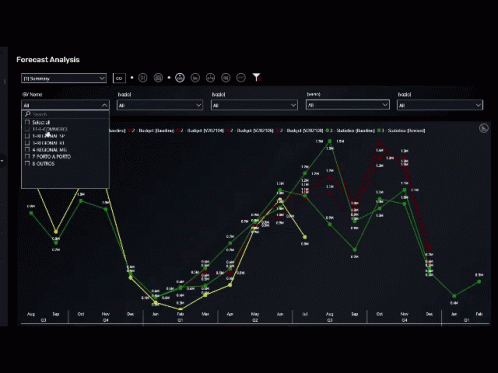Collapse the GV Name dropdown
Viewport: 498px width, 373px height.
[65, 105]
